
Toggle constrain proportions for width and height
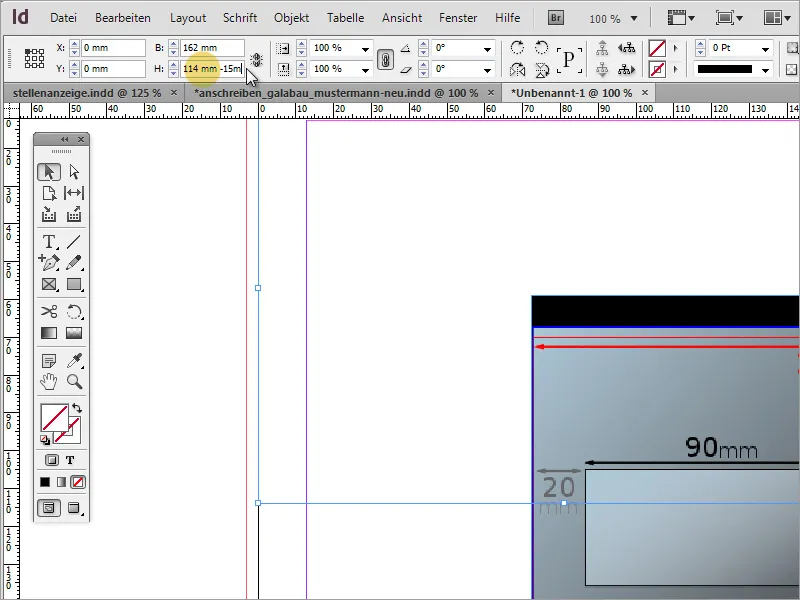click(x=257, y=59)
